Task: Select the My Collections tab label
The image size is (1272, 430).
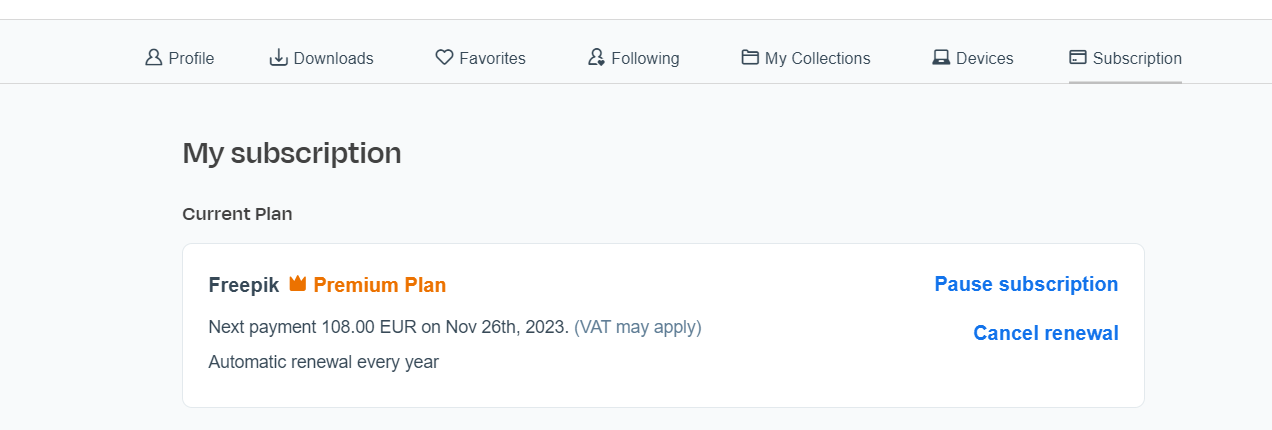Action: [x=817, y=59]
